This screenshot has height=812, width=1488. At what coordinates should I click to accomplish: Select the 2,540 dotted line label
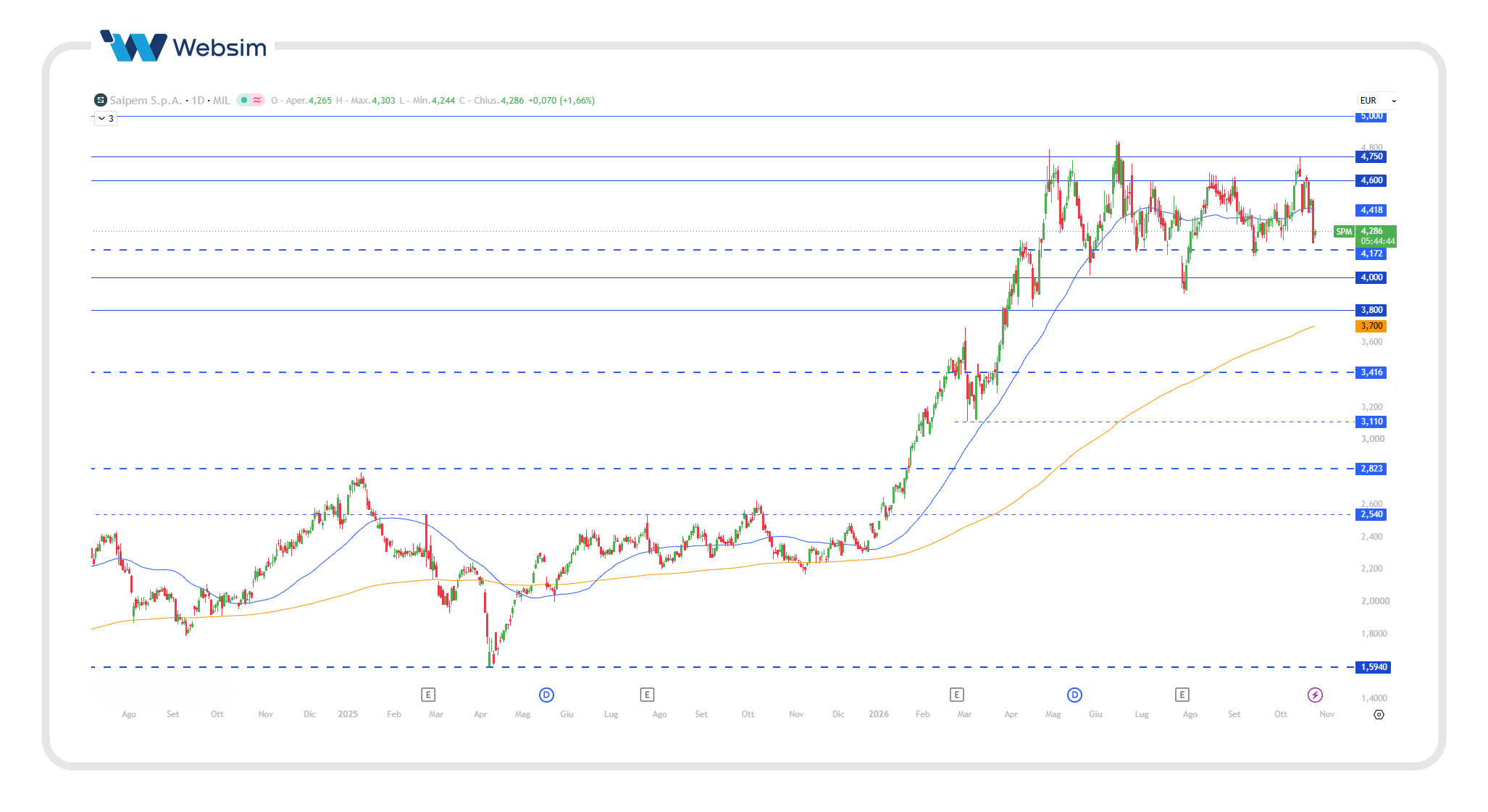coord(1371,514)
